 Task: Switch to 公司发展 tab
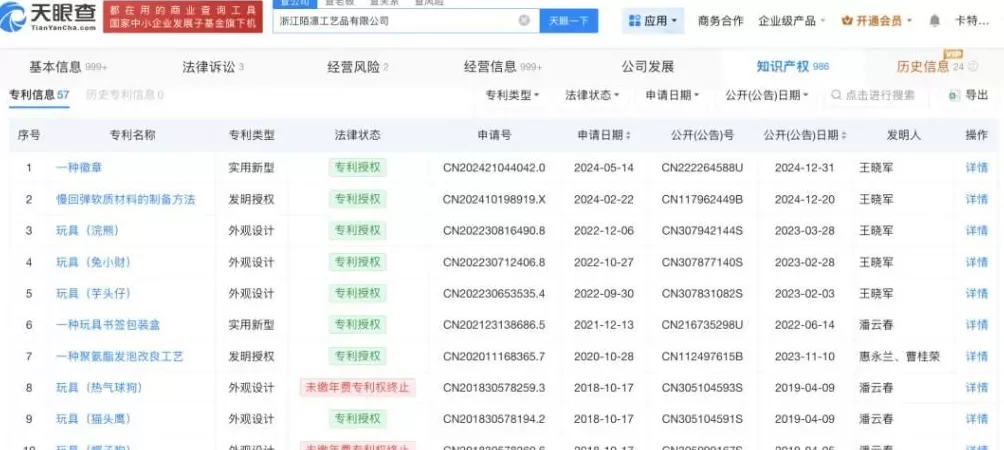pyautogui.click(x=648, y=67)
